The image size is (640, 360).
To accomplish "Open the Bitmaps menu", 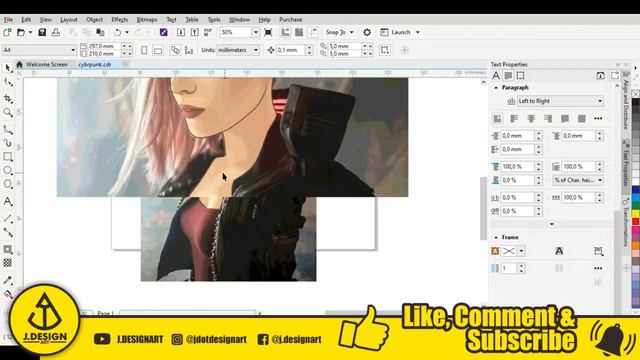I will point(147,20).
